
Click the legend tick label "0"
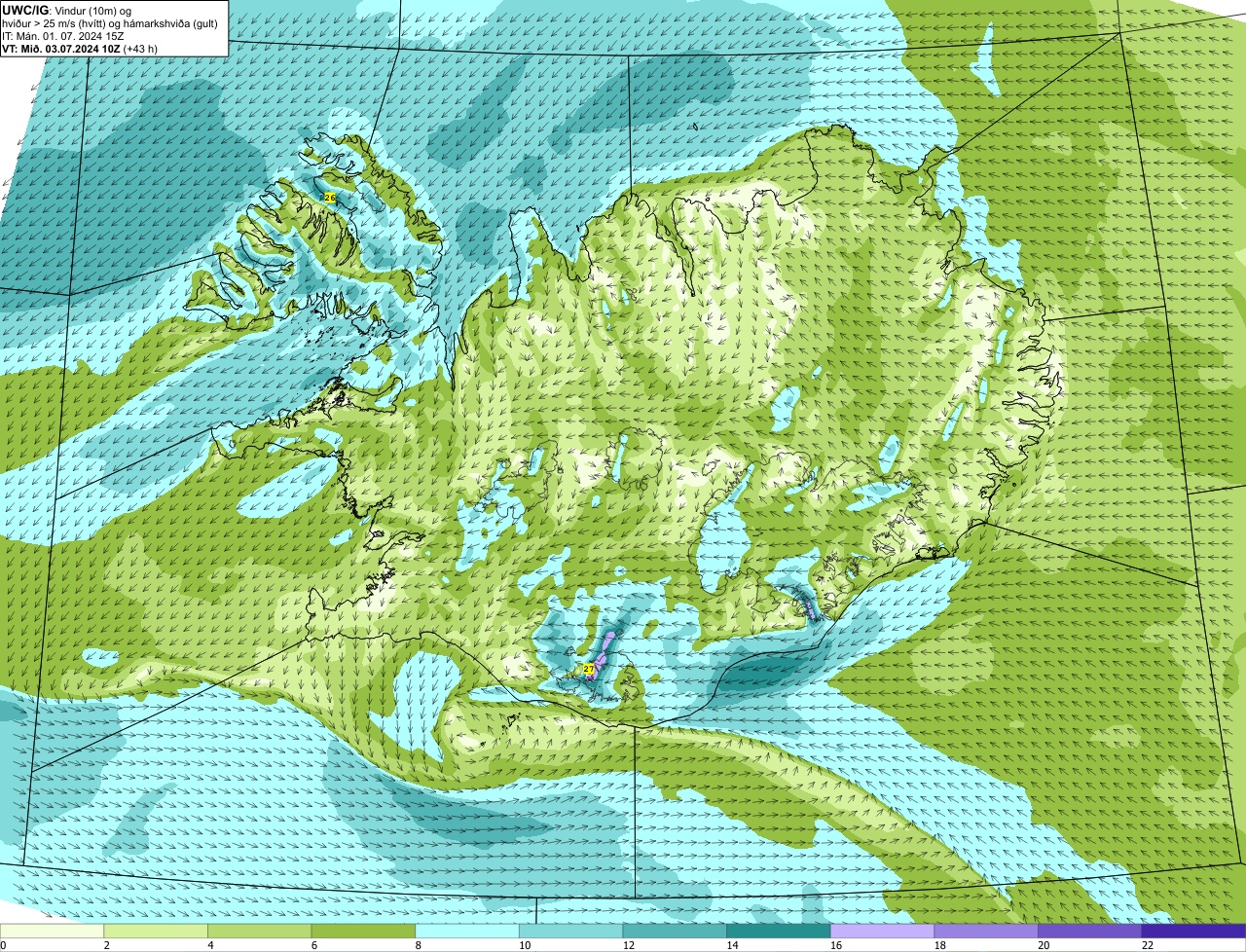pos(3,945)
